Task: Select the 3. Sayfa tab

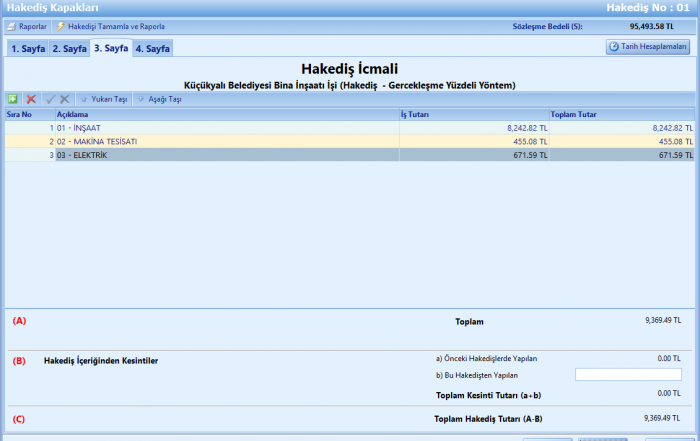Action: [111, 48]
